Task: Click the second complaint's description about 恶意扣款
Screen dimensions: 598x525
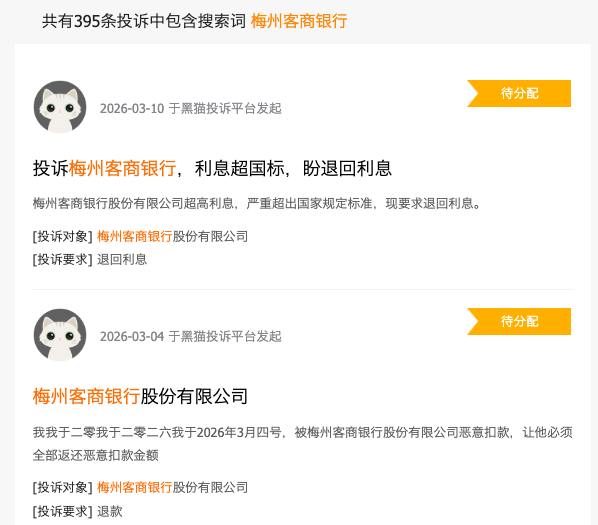Action: click(302, 443)
